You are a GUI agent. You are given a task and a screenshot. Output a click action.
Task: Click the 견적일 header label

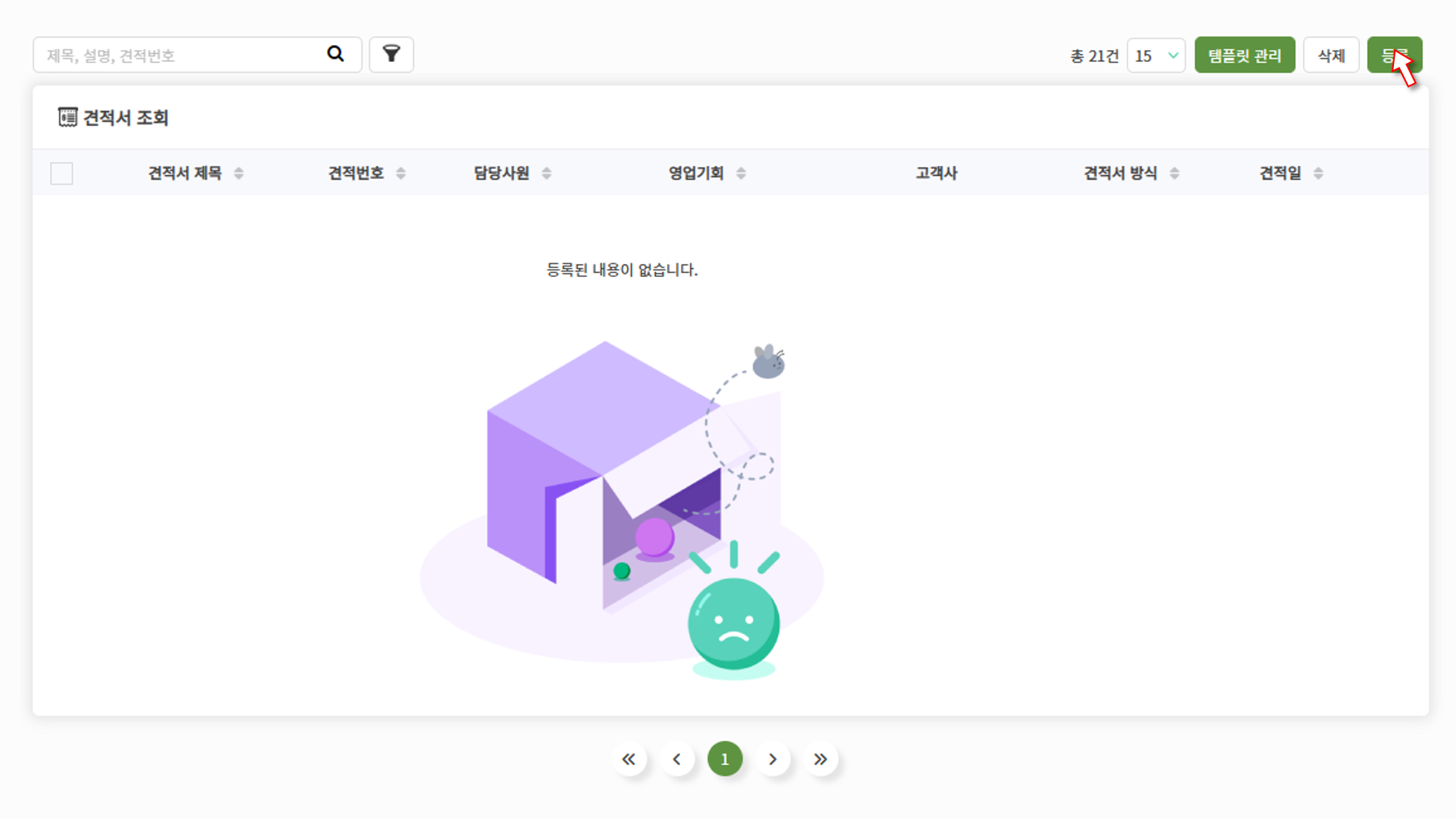pyautogui.click(x=1280, y=173)
